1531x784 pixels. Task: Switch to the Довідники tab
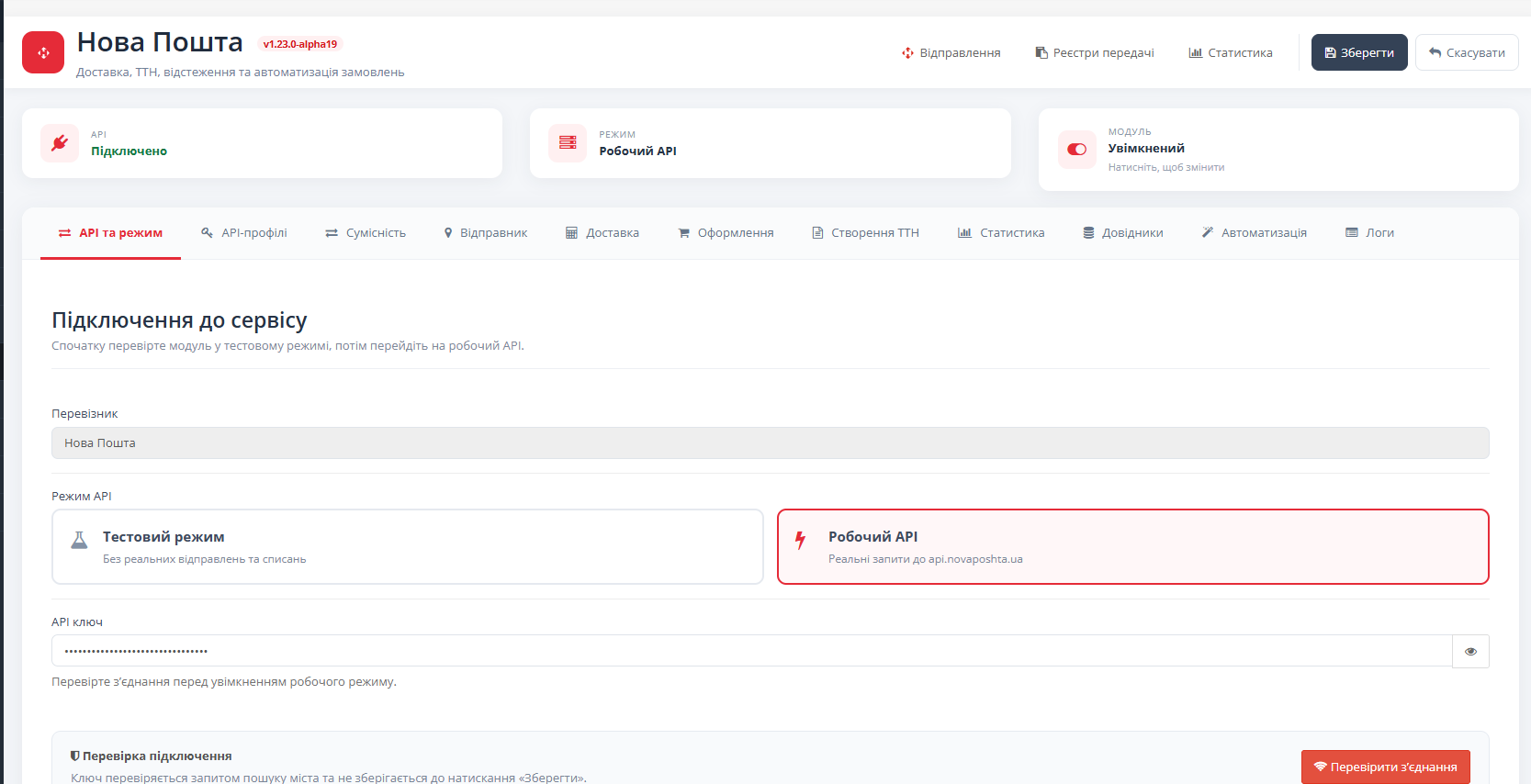pyautogui.click(x=1123, y=233)
